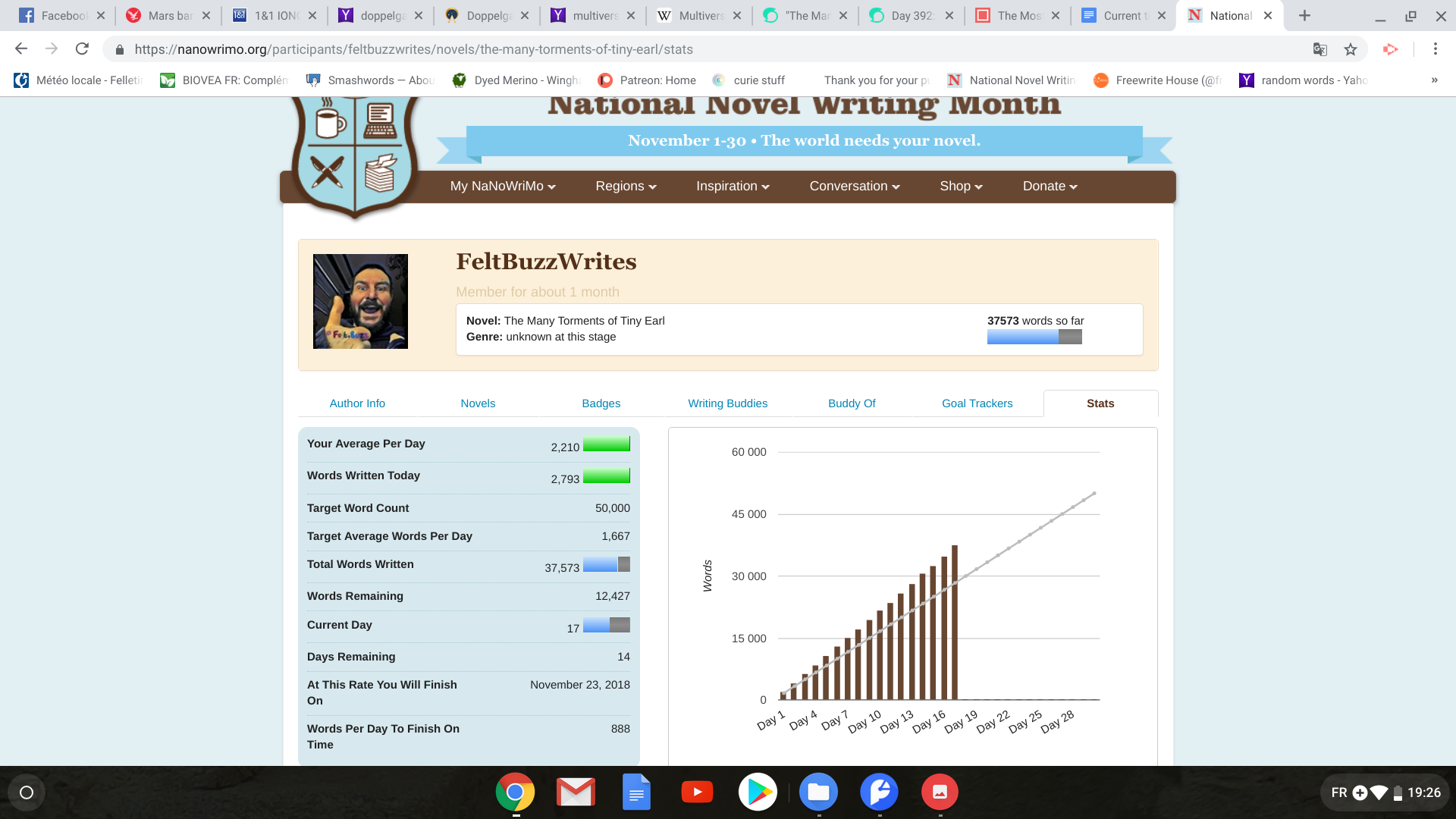Click the Google Translate icon in address bar
This screenshot has height=819, width=1456.
pos(1320,49)
